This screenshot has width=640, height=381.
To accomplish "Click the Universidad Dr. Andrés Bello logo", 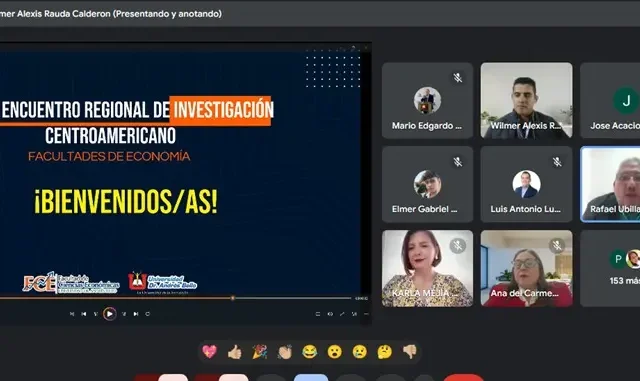I will coord(162,283).
